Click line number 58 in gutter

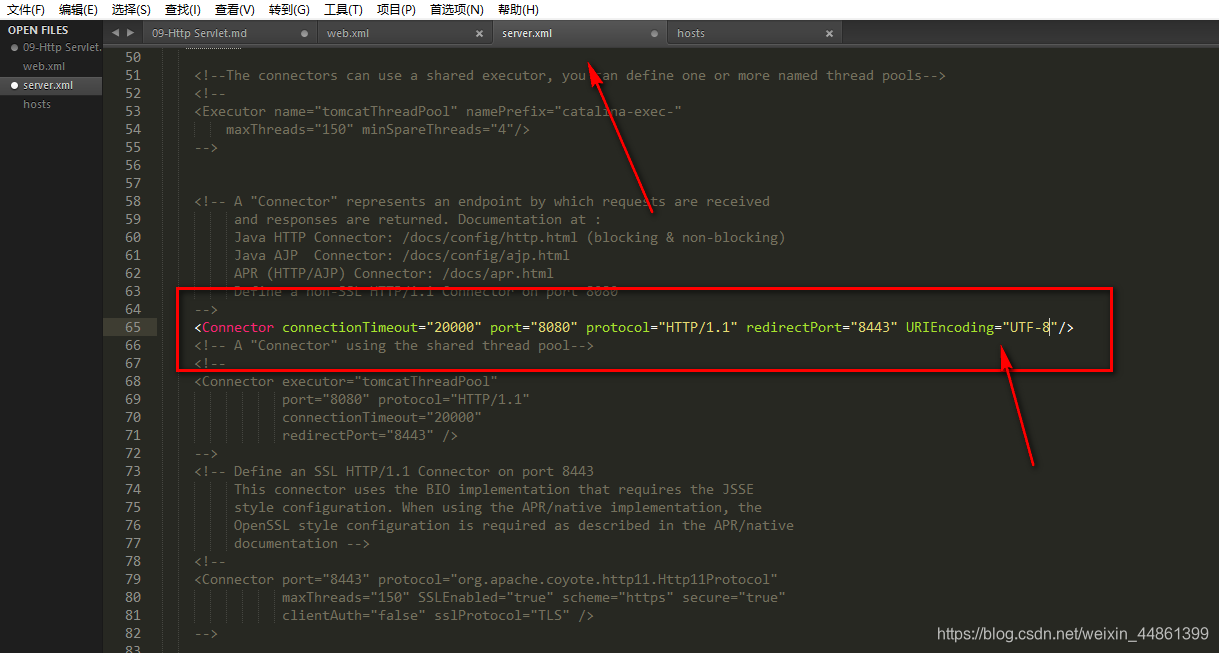click(x=133, y=201)
